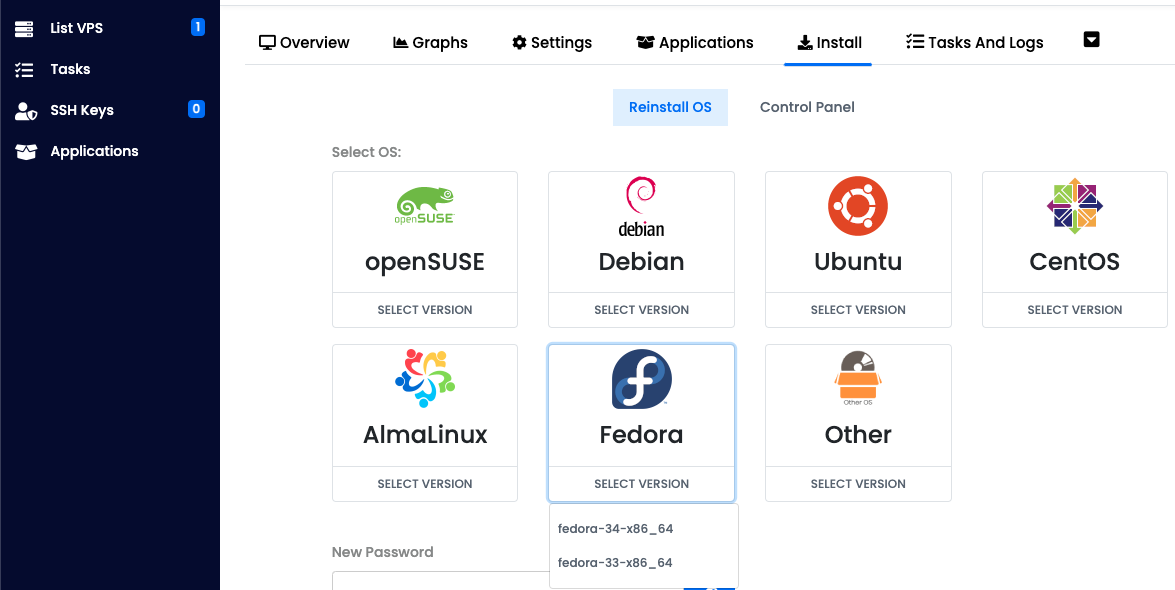Click the Fedora logo

641,379
